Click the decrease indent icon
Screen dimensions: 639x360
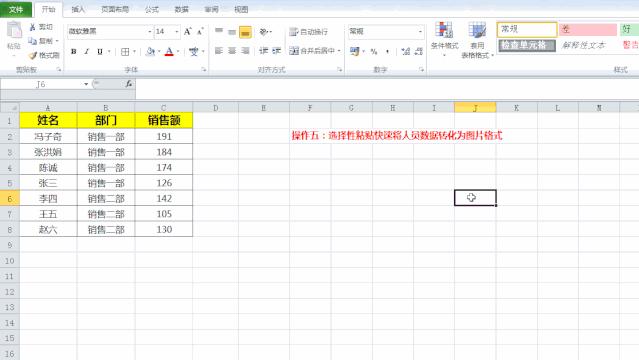click(263, 51)
